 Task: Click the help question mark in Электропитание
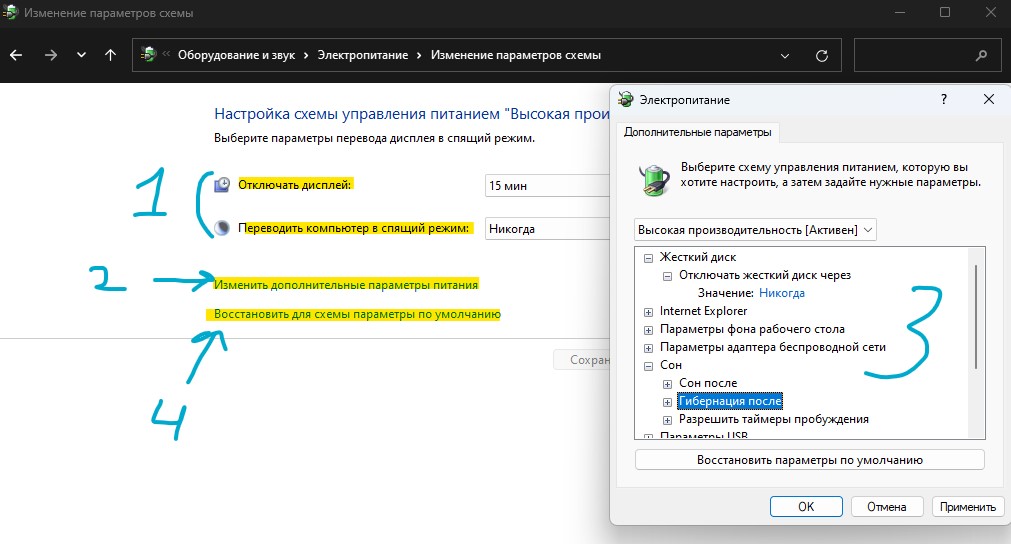click(x=943, y=99)
